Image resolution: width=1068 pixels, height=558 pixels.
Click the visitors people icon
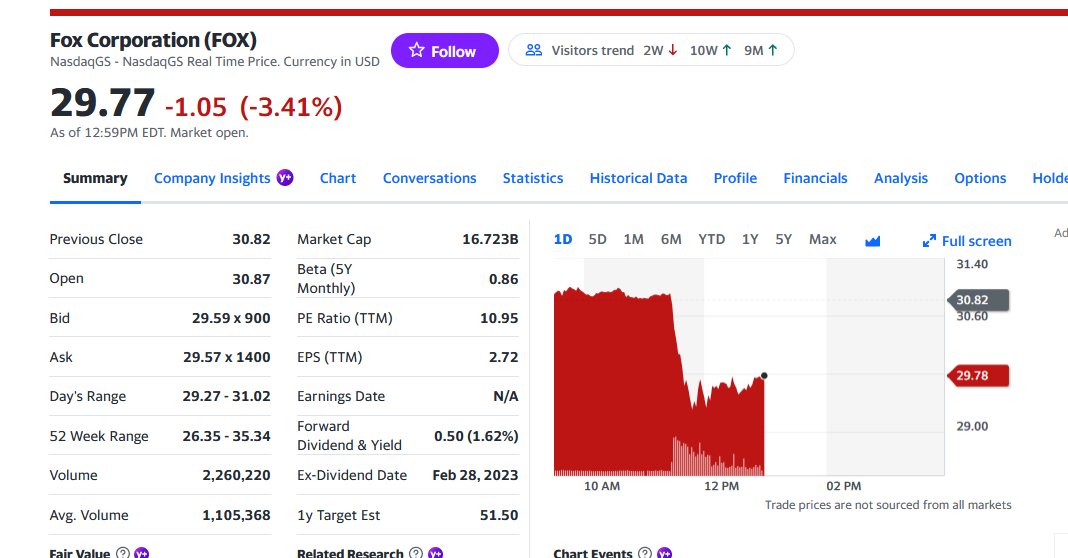[x=534, y=50]
